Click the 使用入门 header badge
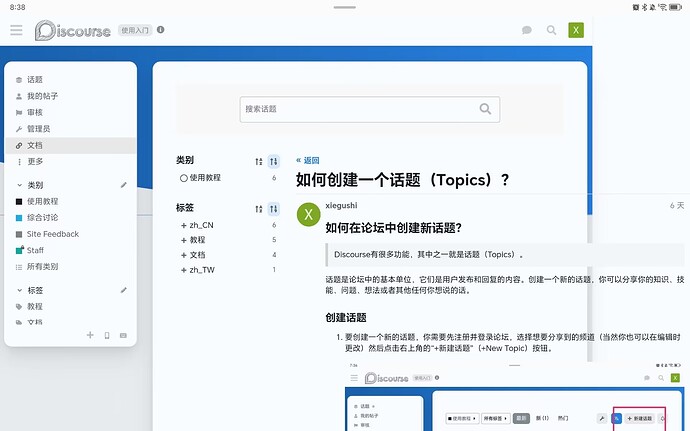Viewport: 690px width, 431px height. coord(135,30)
